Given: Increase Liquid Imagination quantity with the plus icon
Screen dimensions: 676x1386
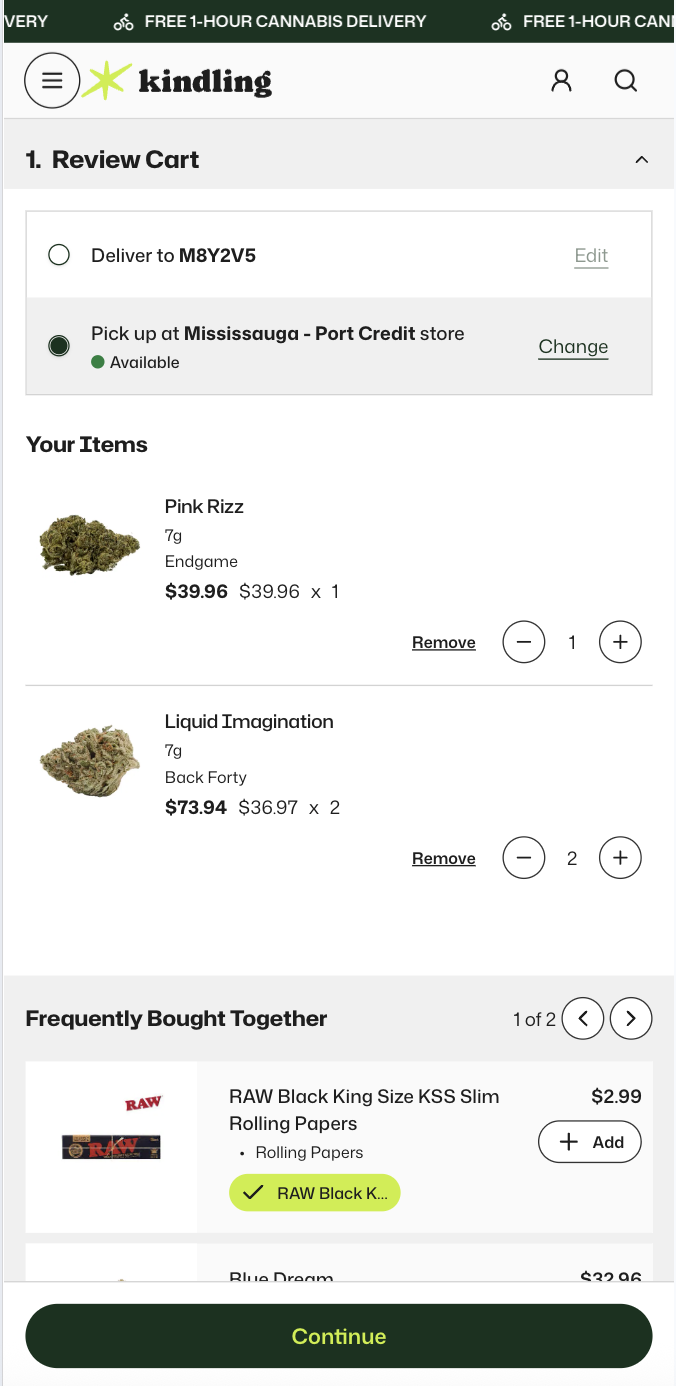Looking at the screenshot, I should (620, 857).
